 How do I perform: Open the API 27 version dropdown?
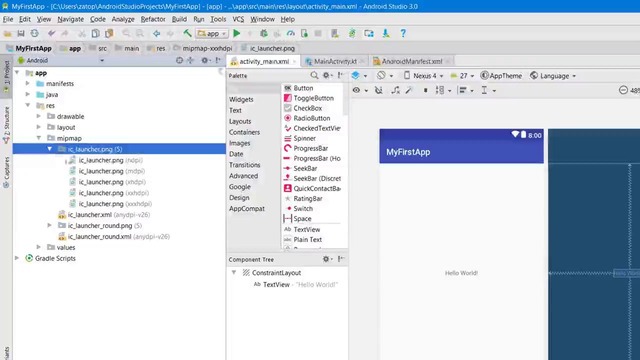click(x=462, y=76)
